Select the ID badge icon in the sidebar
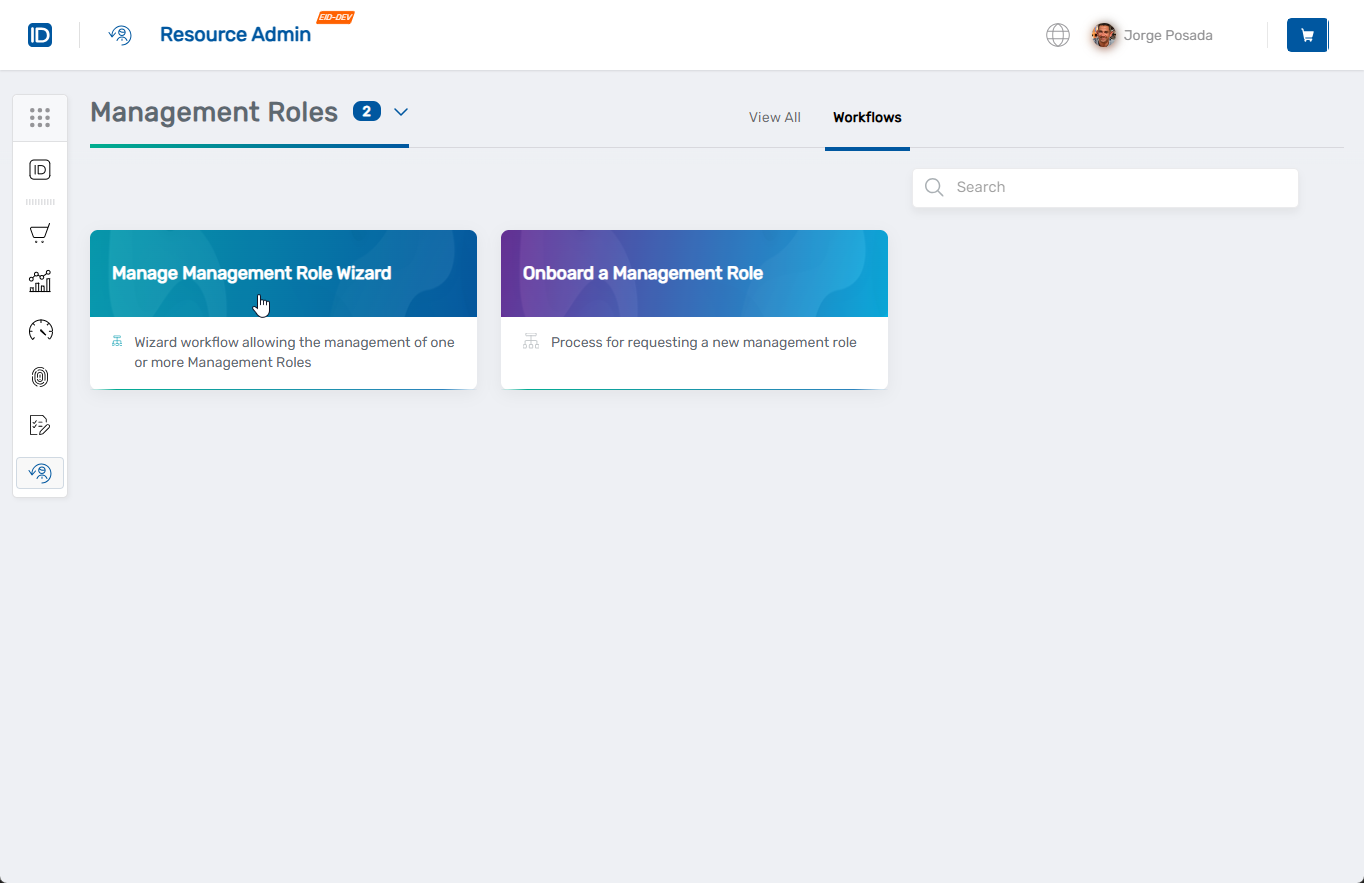1364x883 pixels. tap(40, 169)
